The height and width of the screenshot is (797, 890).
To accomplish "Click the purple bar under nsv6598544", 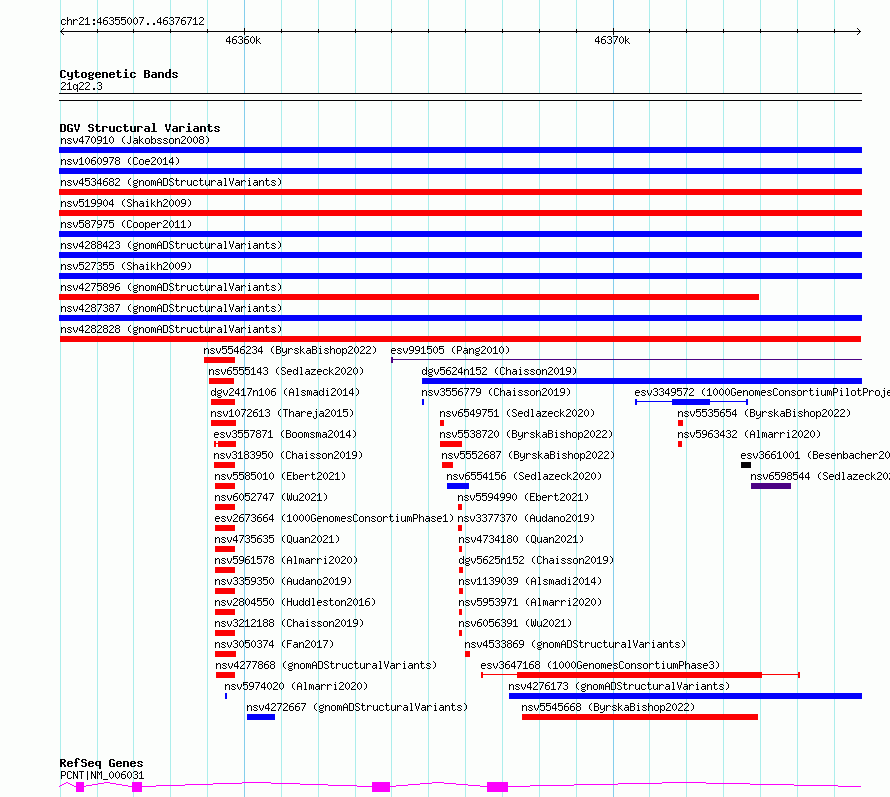I will [x=771, y=486].
